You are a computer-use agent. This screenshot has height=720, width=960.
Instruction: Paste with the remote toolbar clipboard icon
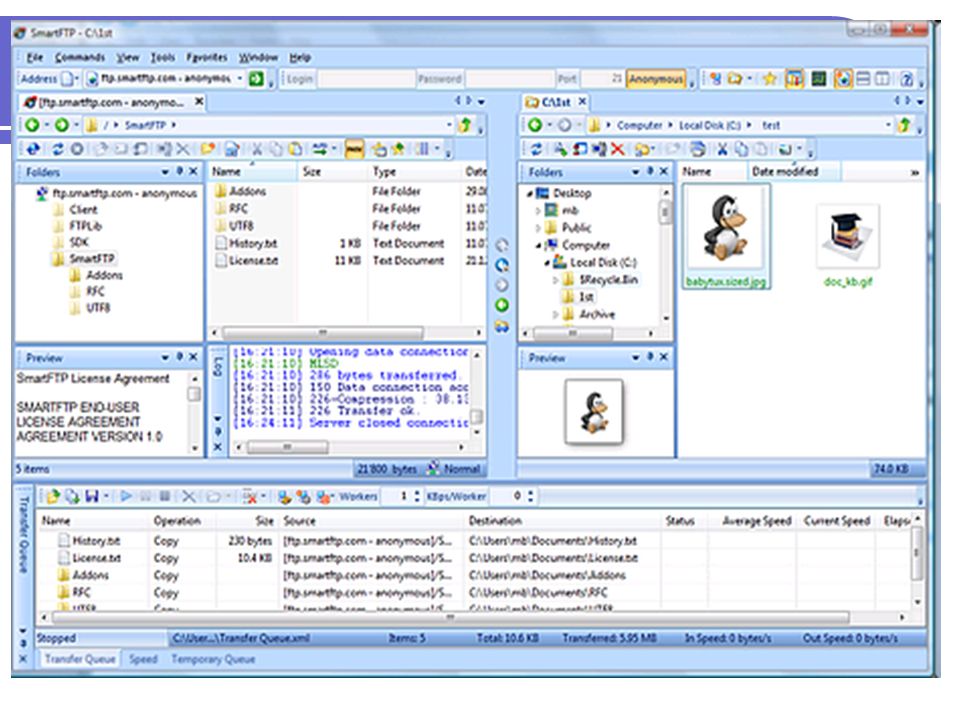point(295,149)
